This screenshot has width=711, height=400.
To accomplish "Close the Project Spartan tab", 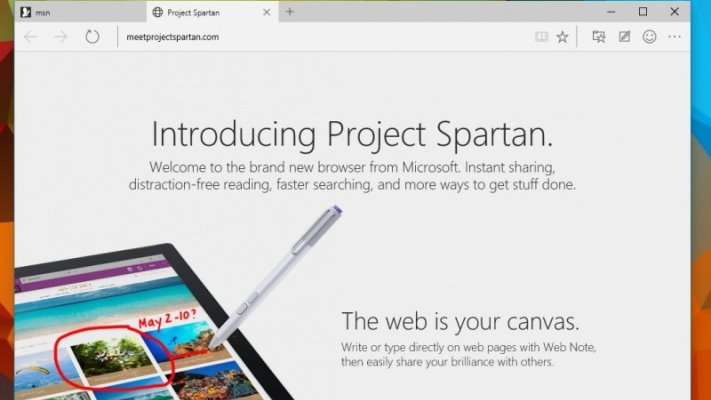I will (x=267, y=12).
